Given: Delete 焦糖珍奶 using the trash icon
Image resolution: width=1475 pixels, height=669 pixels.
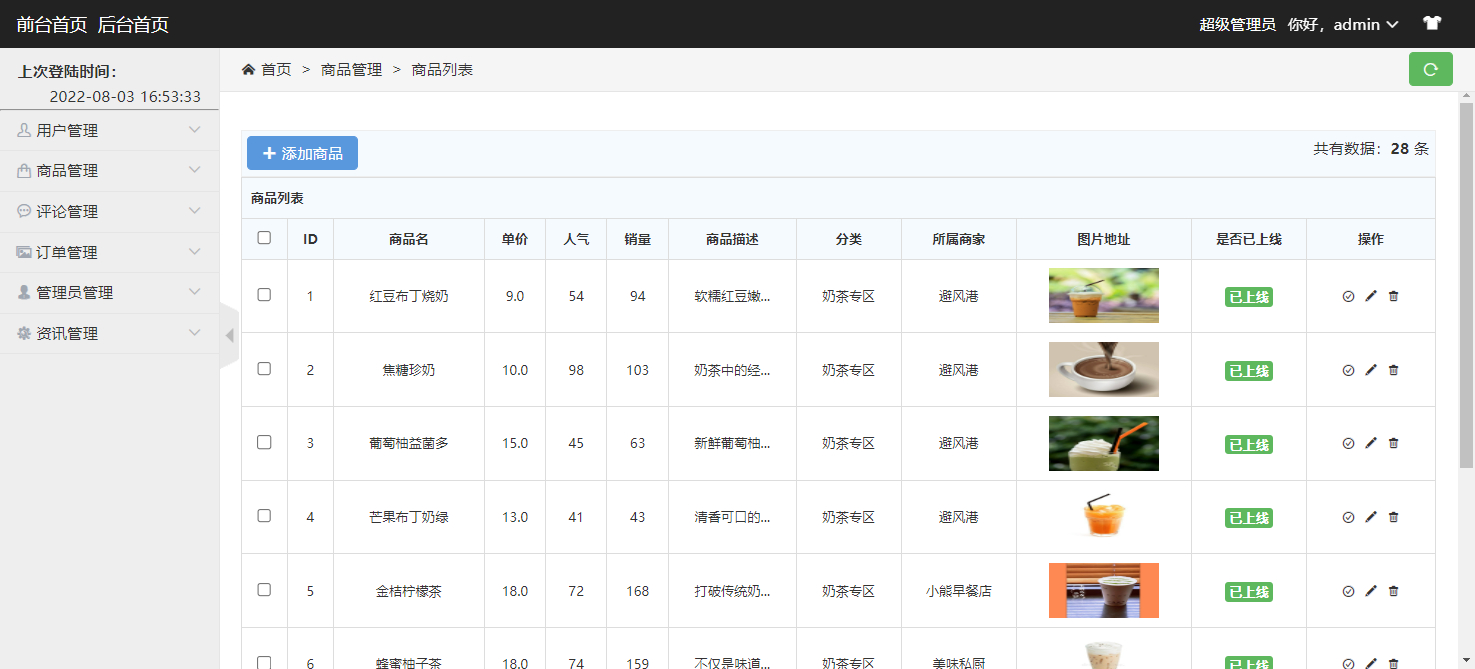Looking at the screenshot, I should pyautogui.click(x=1393, y=369).
